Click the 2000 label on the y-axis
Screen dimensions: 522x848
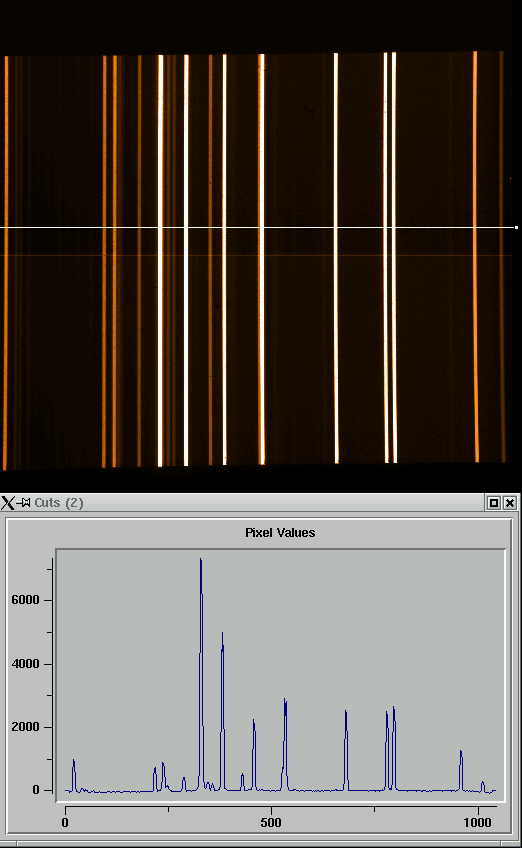coord(25,727)
